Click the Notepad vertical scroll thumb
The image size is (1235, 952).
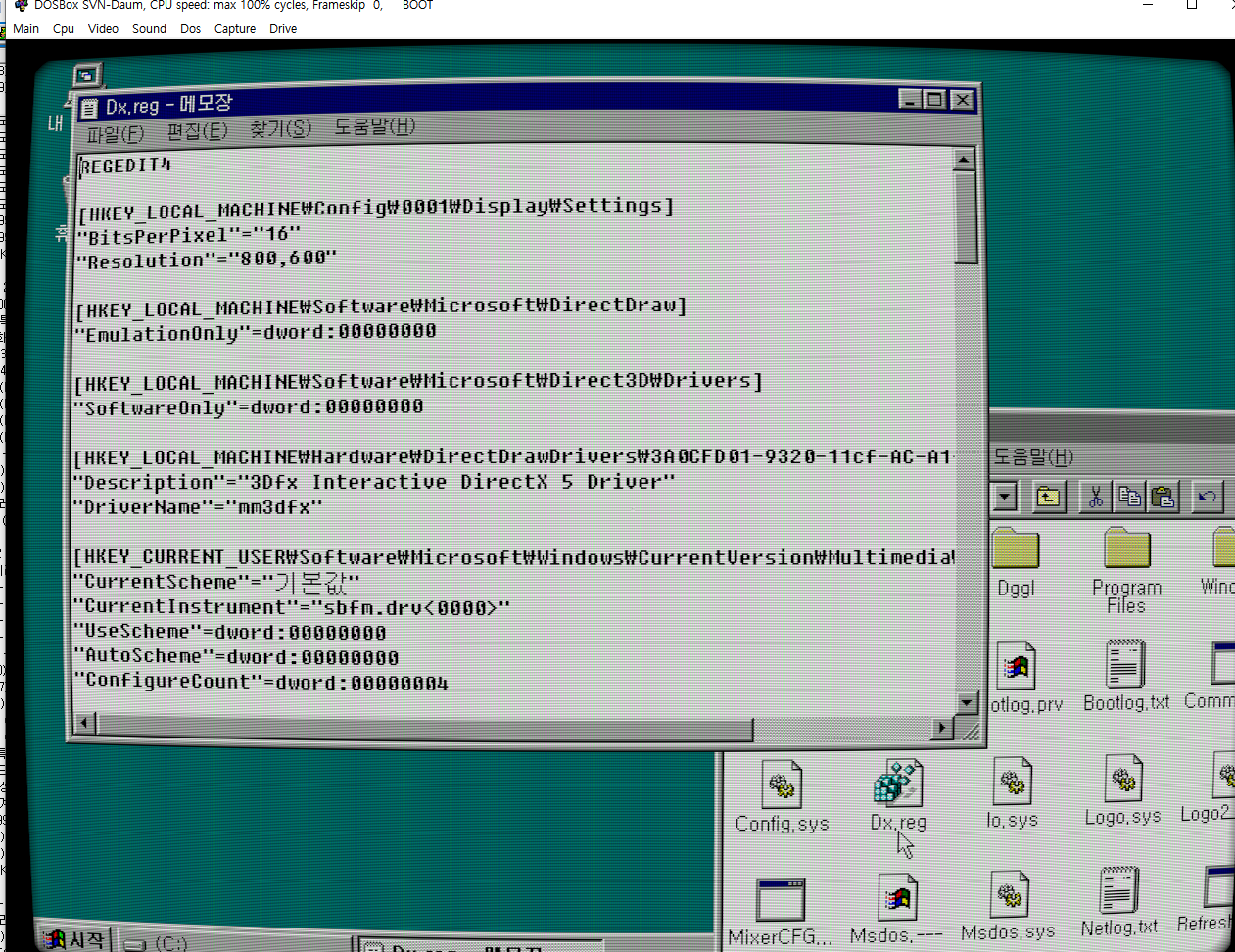pyautogui.click(x=966, y=218)
